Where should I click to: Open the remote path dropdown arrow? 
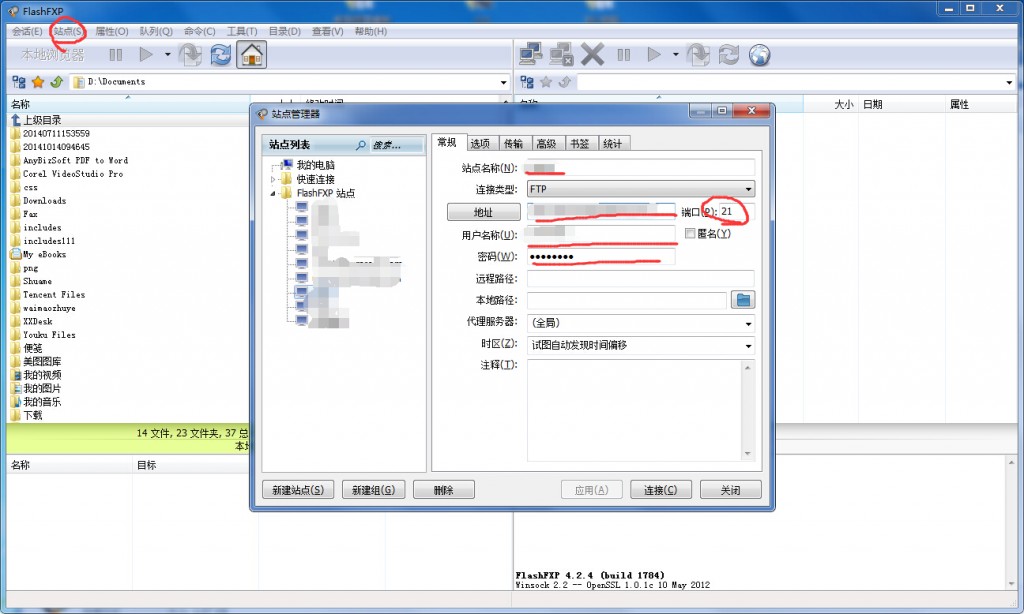pos(1009,82)
